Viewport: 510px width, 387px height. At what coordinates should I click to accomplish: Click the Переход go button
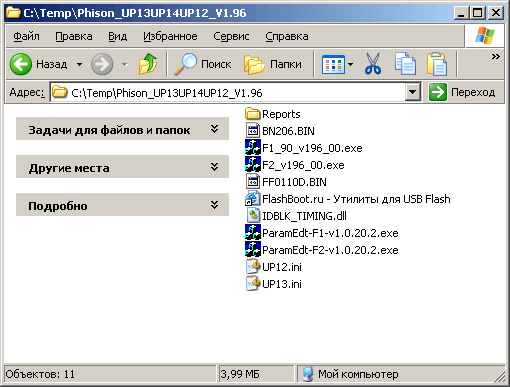coord(462,92)
